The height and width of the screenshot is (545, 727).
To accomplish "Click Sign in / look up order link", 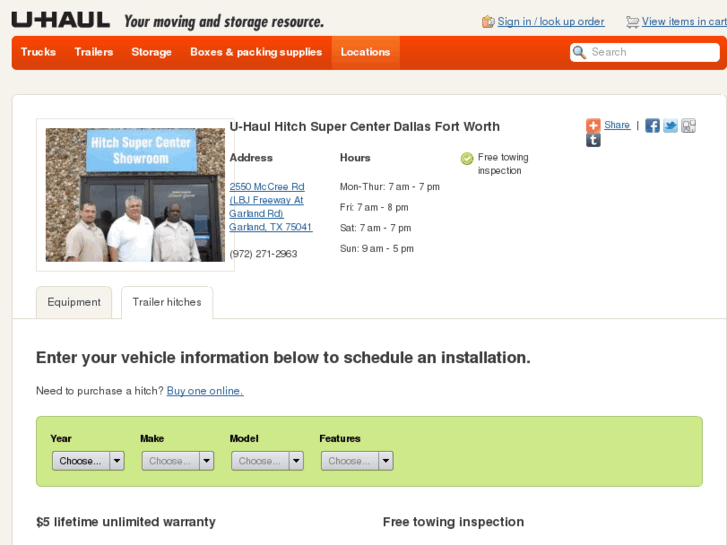I will pos(551,21).
